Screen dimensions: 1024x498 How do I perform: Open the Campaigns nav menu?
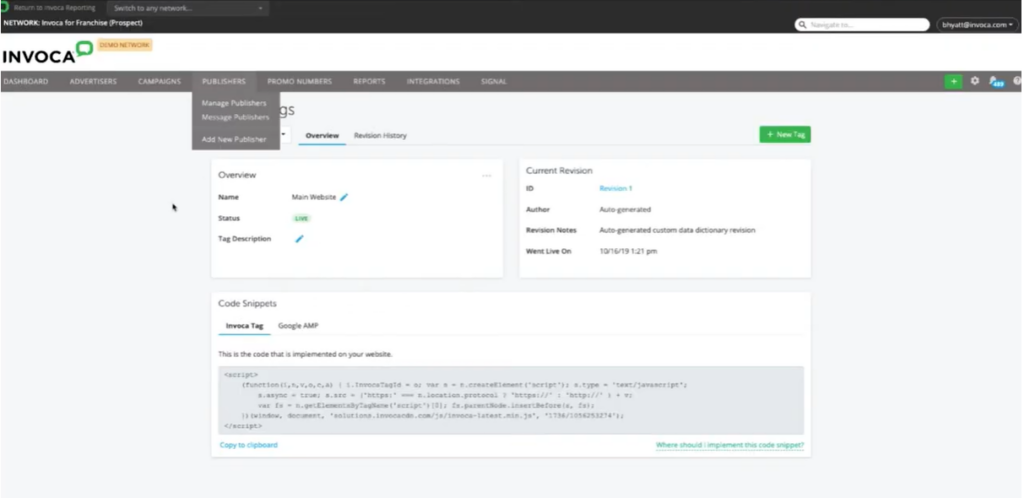tap(159, 82)
